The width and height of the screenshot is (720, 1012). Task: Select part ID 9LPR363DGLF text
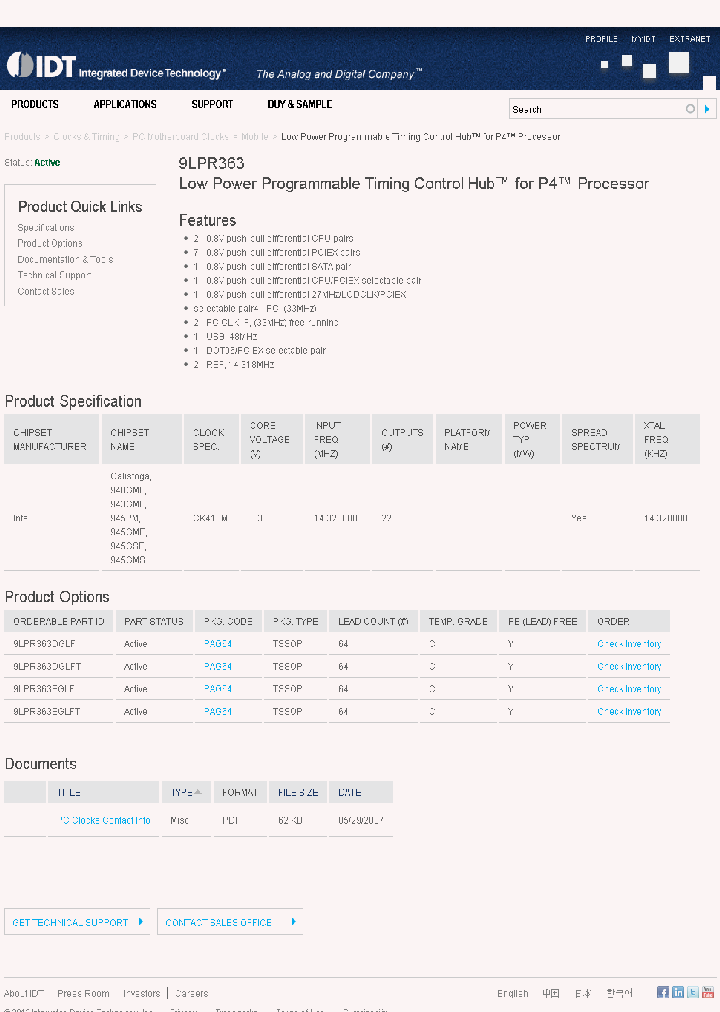coord(45,643)
